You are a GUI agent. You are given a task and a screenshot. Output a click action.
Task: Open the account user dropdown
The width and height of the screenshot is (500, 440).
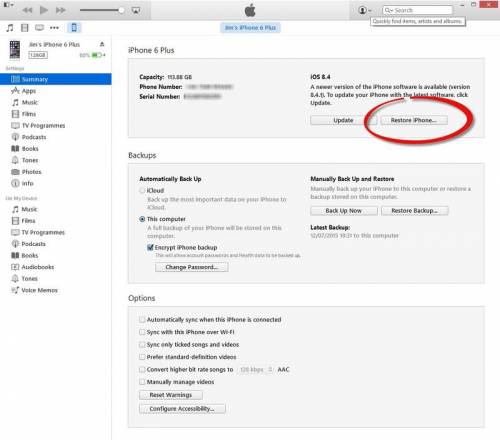365,10
